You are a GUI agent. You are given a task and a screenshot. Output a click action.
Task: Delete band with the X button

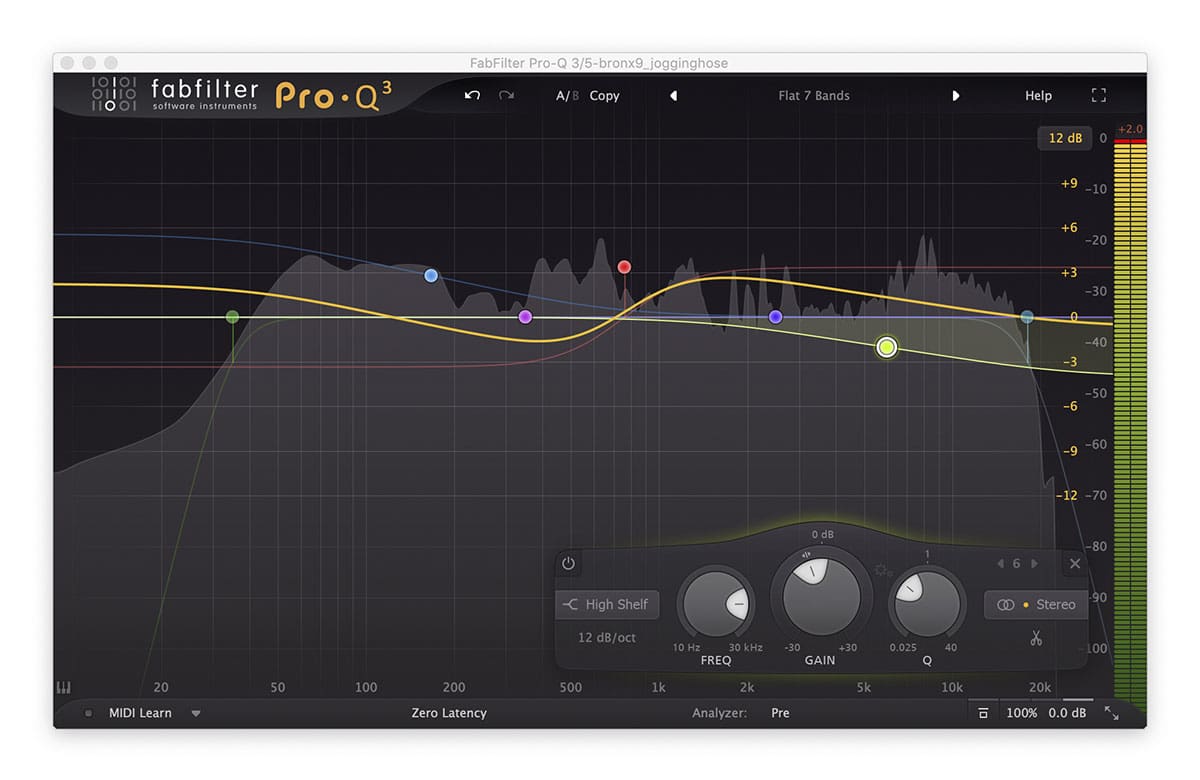[1075, 564]
